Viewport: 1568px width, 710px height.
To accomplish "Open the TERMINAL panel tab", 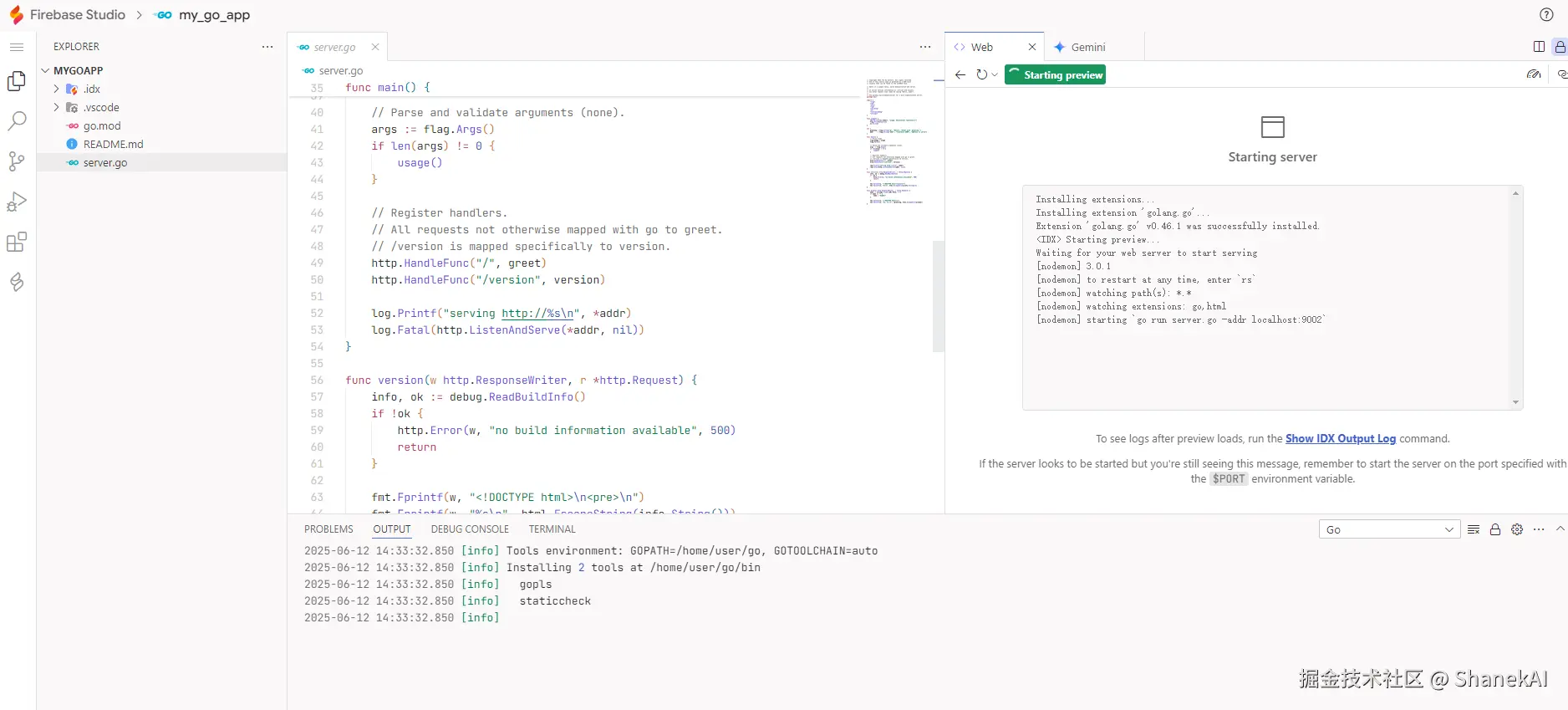I will coord(552,529).
